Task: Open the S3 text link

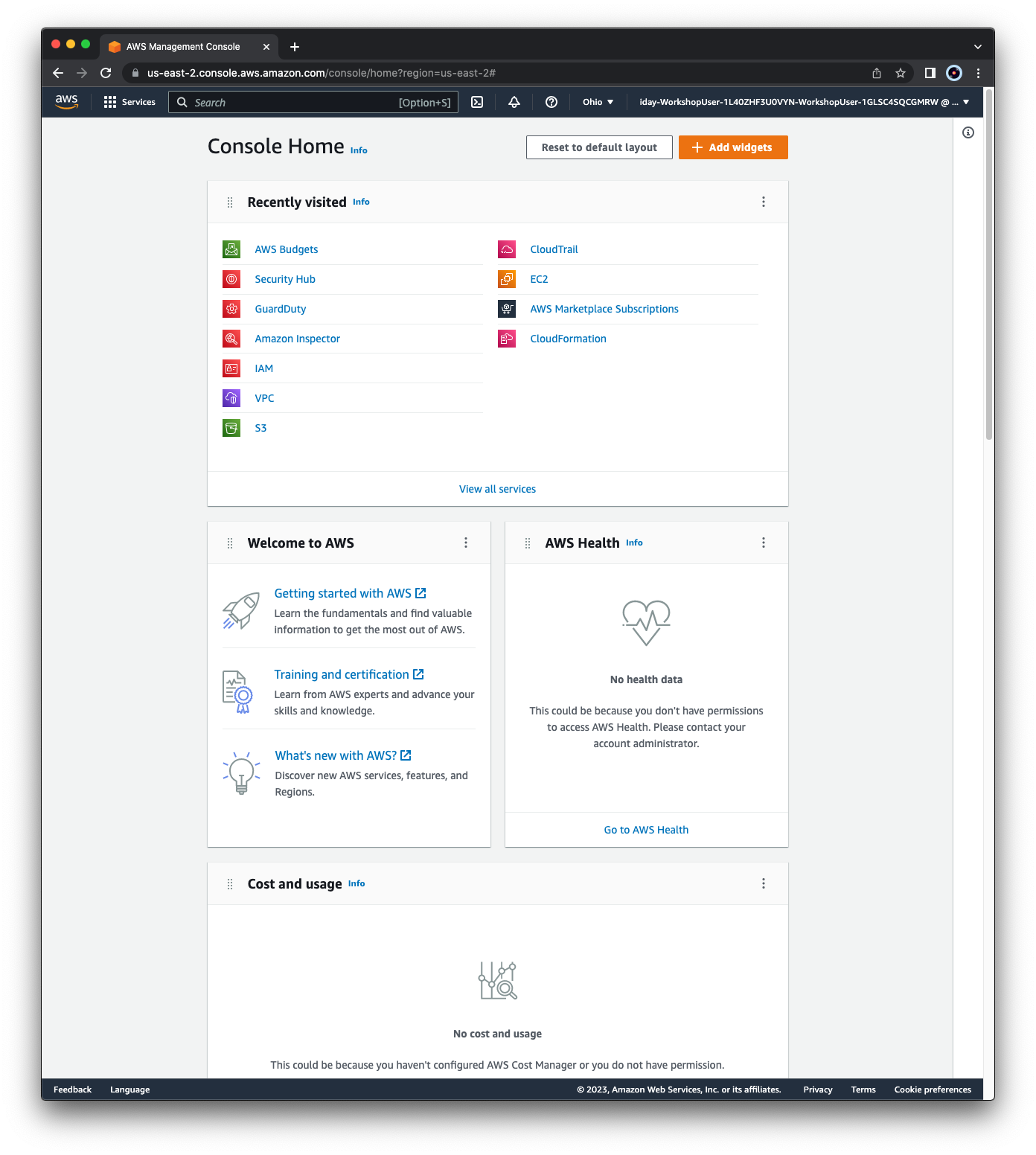Action: click(x=260, y=428)
